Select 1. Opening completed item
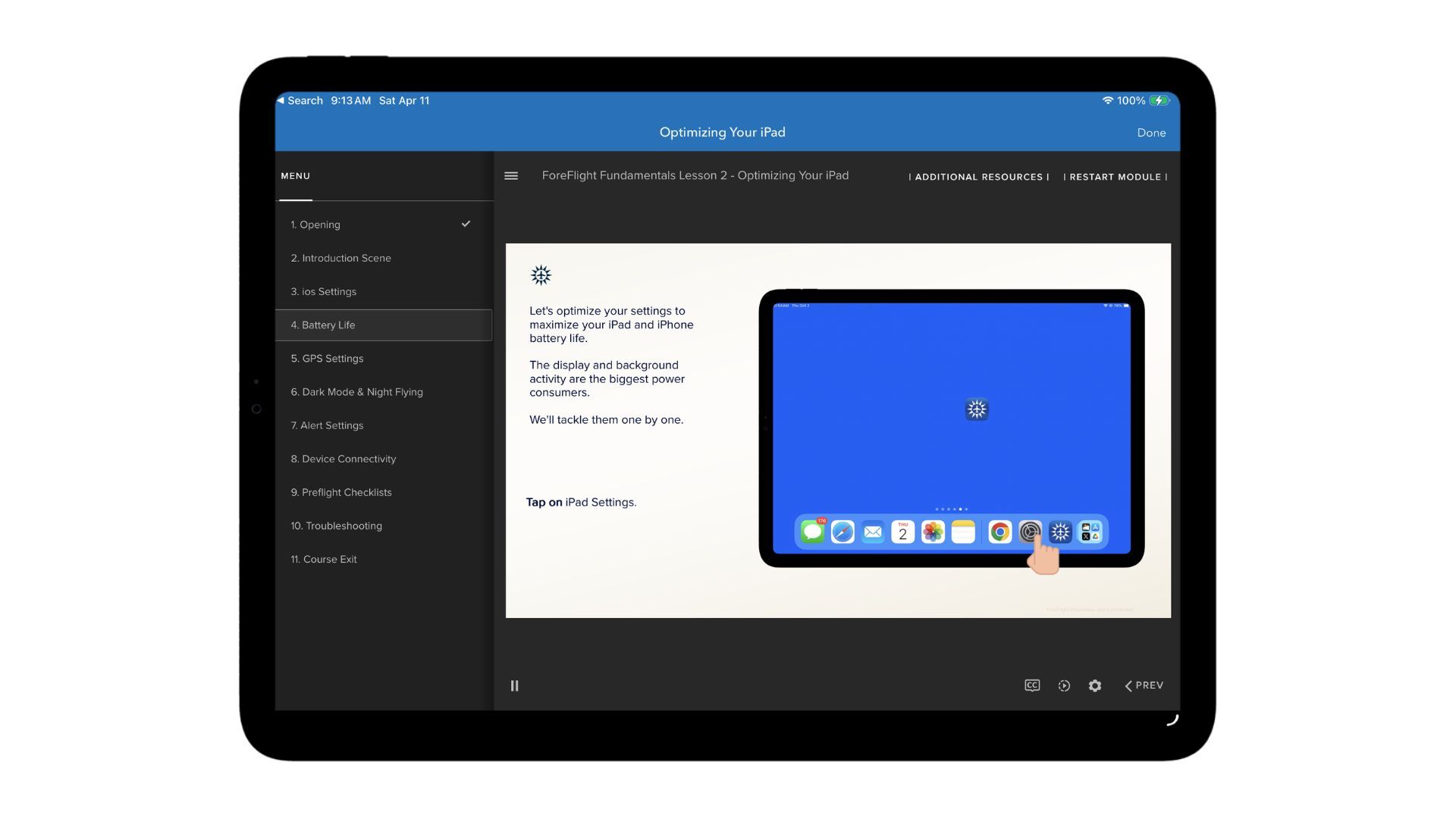This screenshot has width=1456, height=819. (315, 225)
